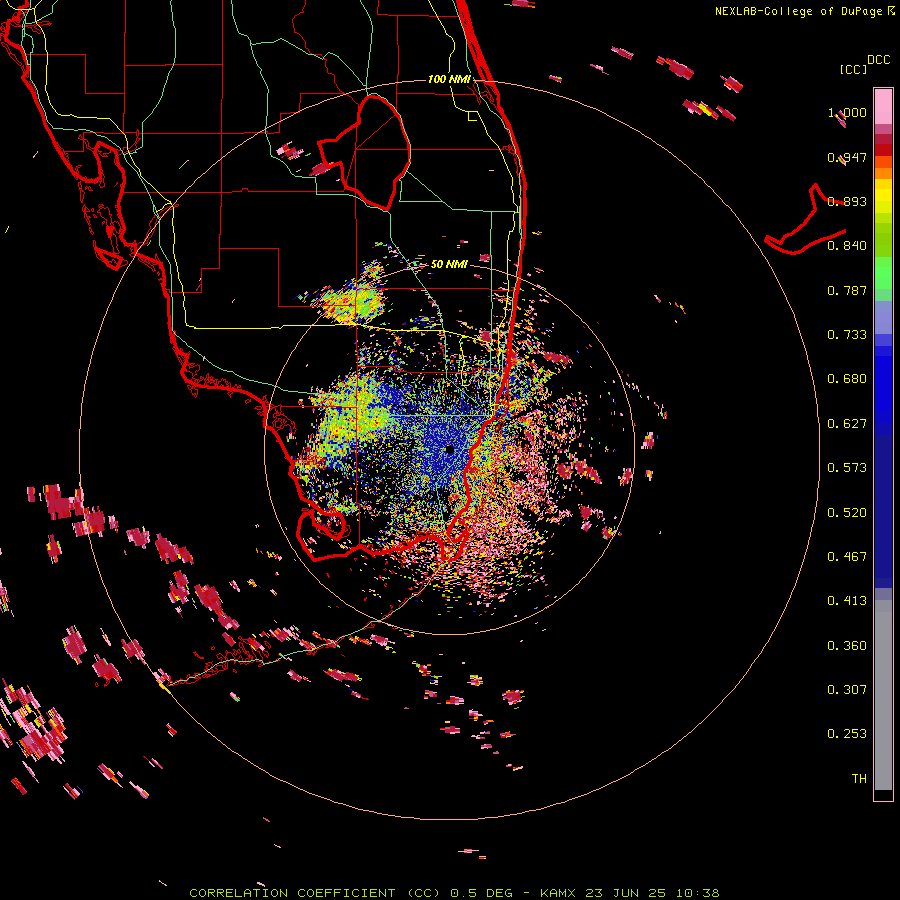Select the 0.733 color scale label
900x900 pixels.
pos(847,335)
